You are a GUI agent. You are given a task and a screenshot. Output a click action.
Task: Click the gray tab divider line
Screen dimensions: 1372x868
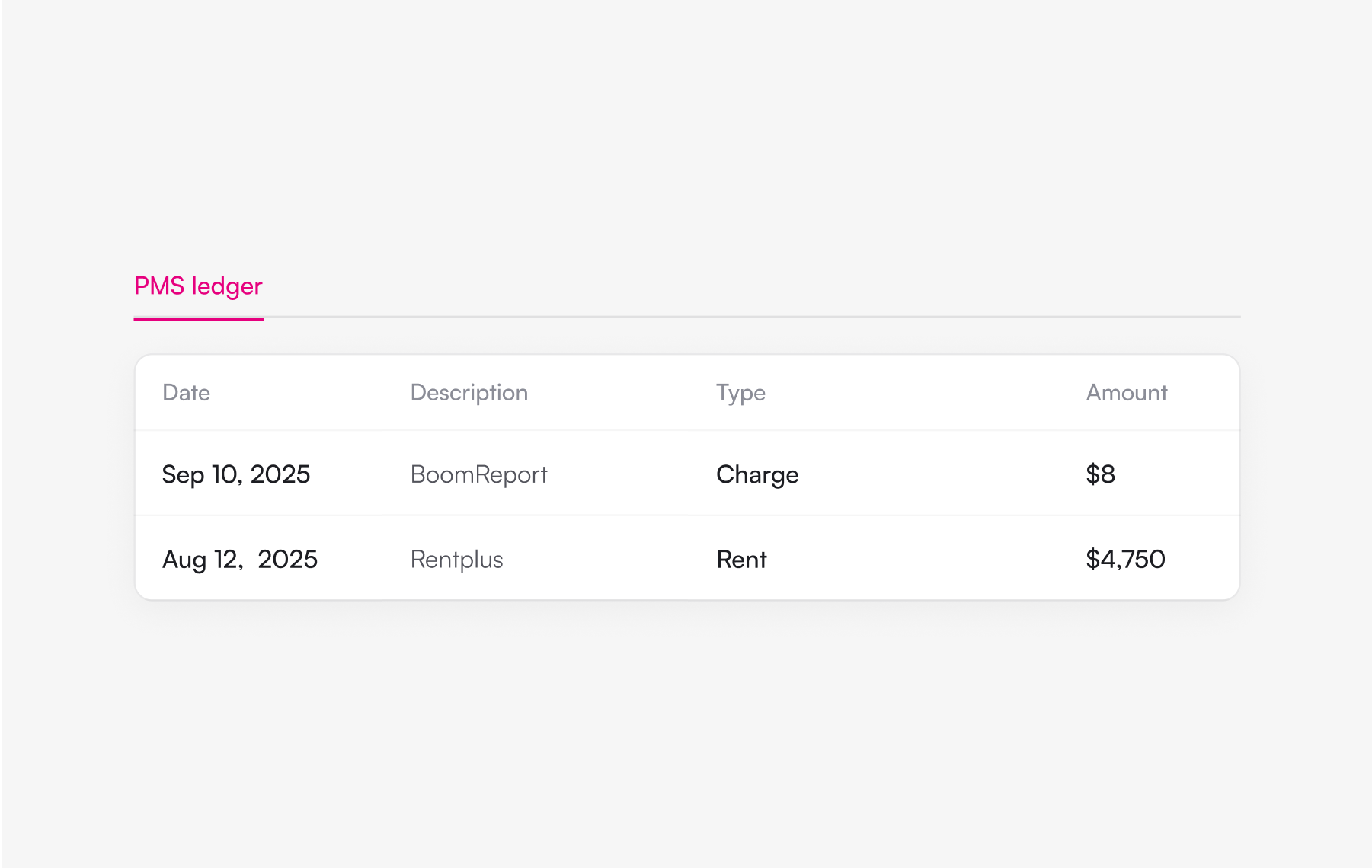point(752,317)
